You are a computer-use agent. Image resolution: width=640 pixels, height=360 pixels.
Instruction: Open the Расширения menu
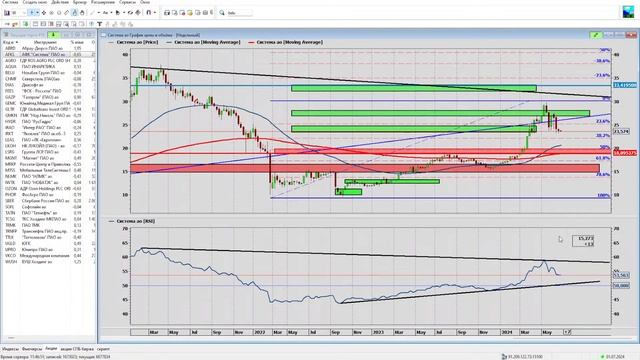pyautogui.click(x=103, y=2)
